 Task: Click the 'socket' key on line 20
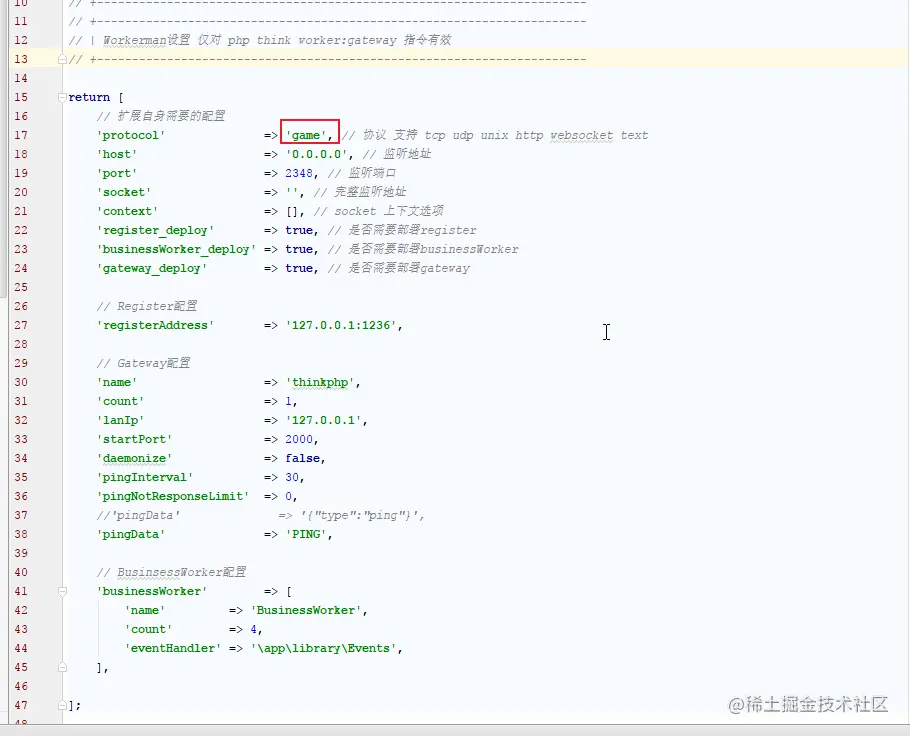tap(124, 192)
